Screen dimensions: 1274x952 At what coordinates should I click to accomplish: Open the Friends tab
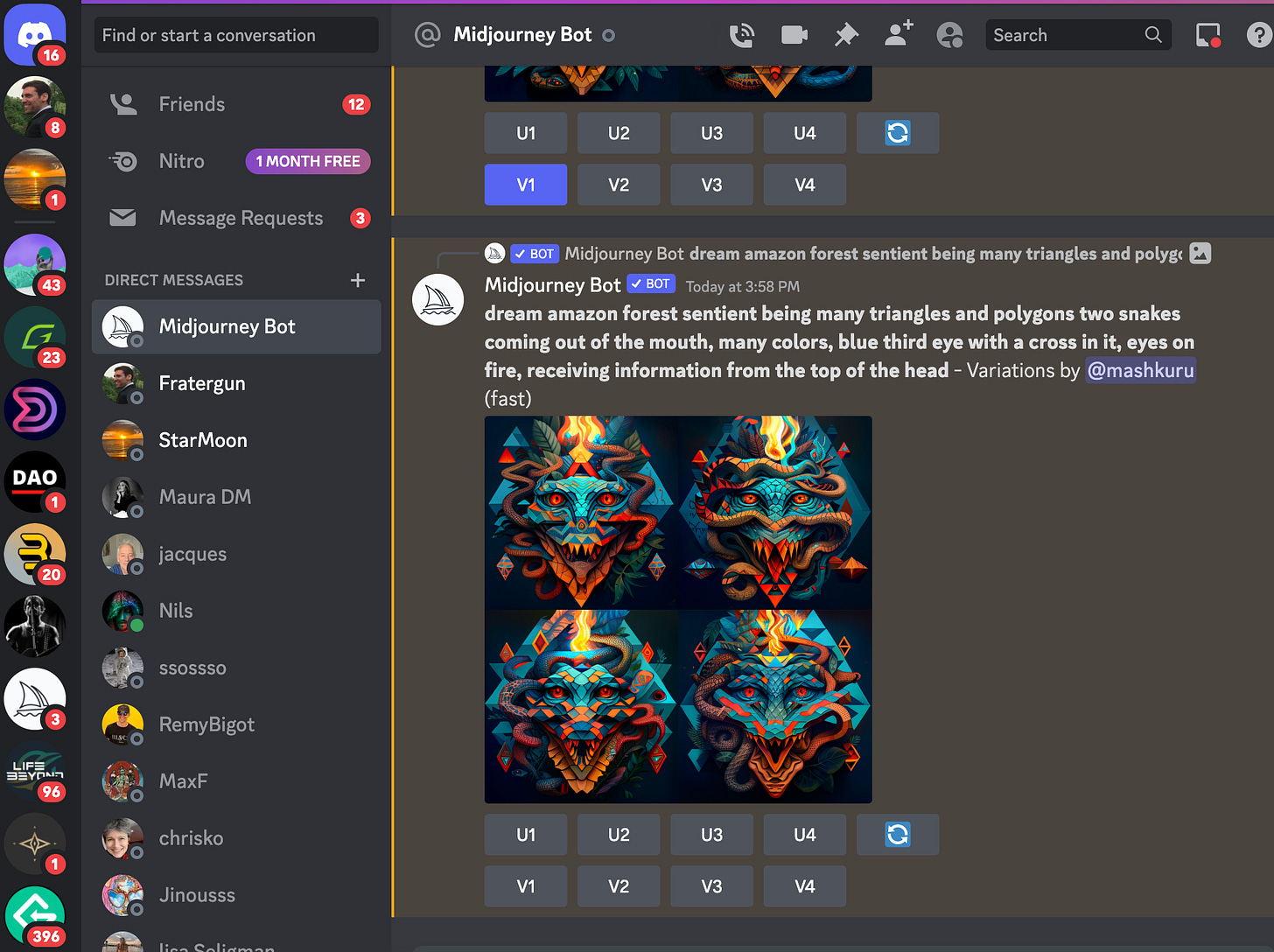[x=236, y=104]
